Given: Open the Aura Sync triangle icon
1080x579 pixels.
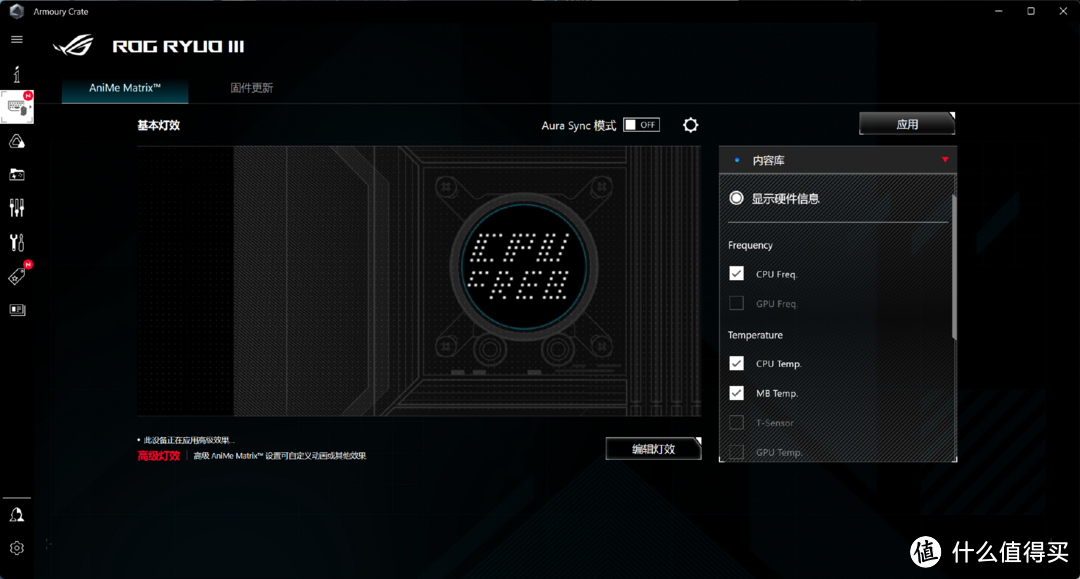Looking at the screenshot, I should coord(17,141).
